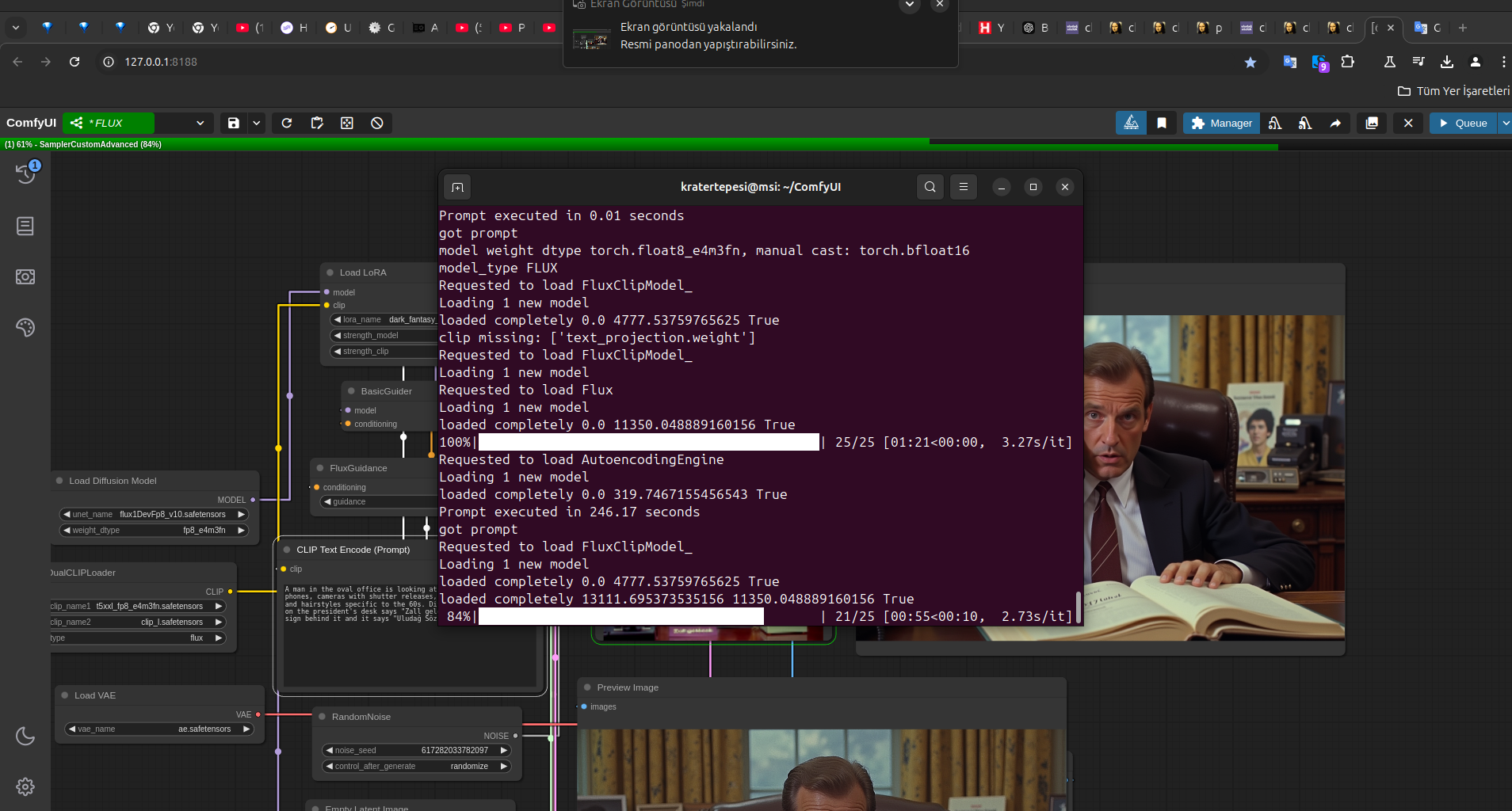Open the FLUX workflow tab
Image resolution: width=1512 pixels, height=811 pixels.
[109, 123]
